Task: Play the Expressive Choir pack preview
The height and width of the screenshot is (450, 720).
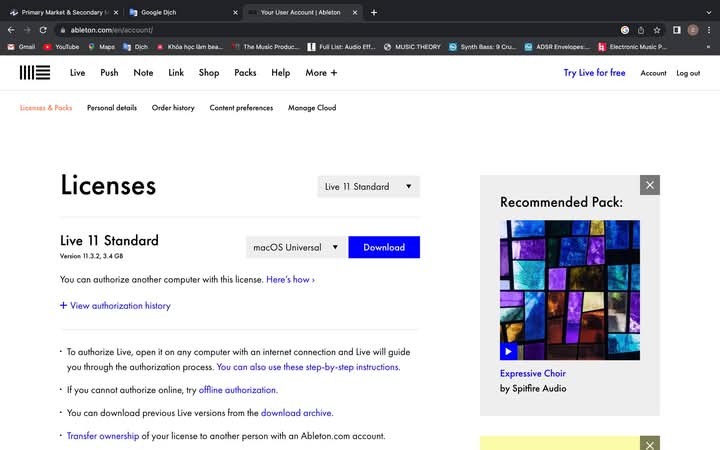Action: click(508, 351)
